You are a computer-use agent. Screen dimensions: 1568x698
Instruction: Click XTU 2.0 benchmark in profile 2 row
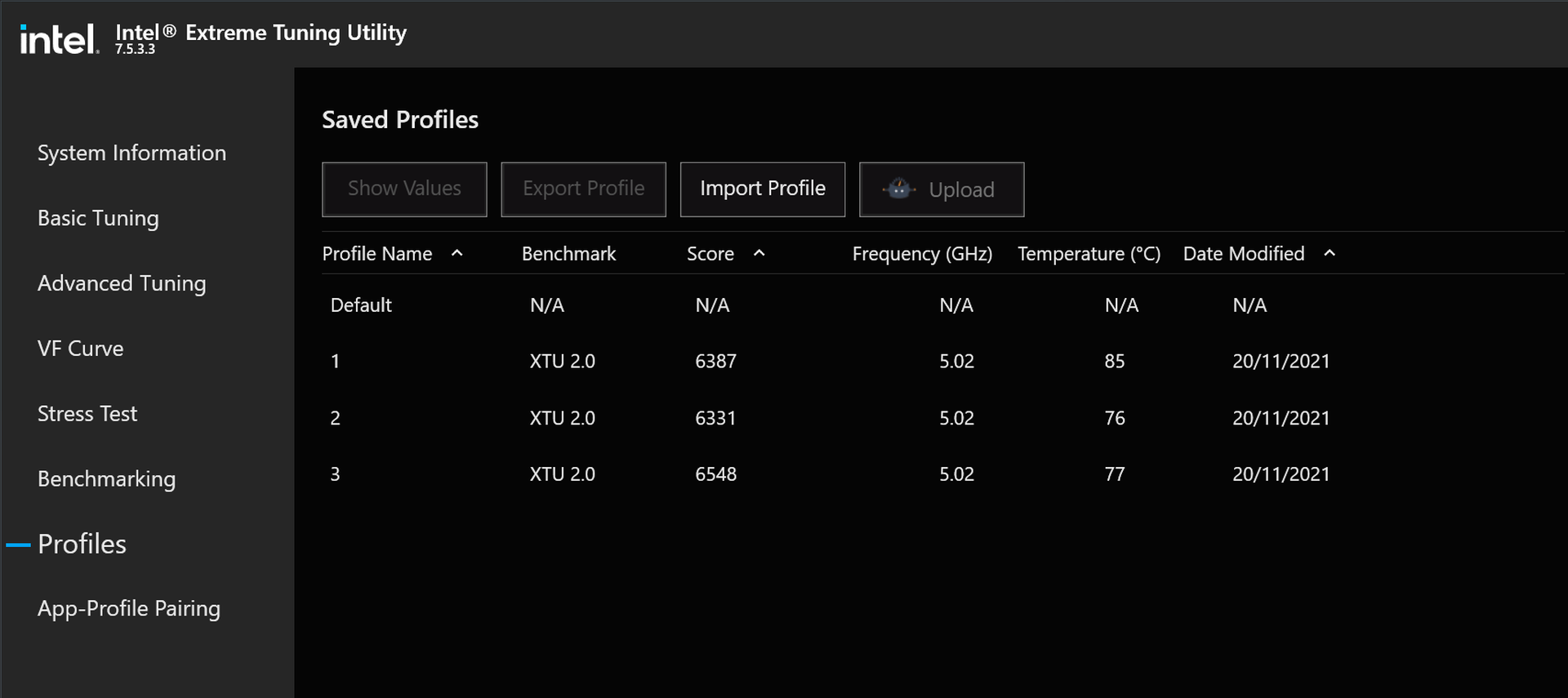562,418
